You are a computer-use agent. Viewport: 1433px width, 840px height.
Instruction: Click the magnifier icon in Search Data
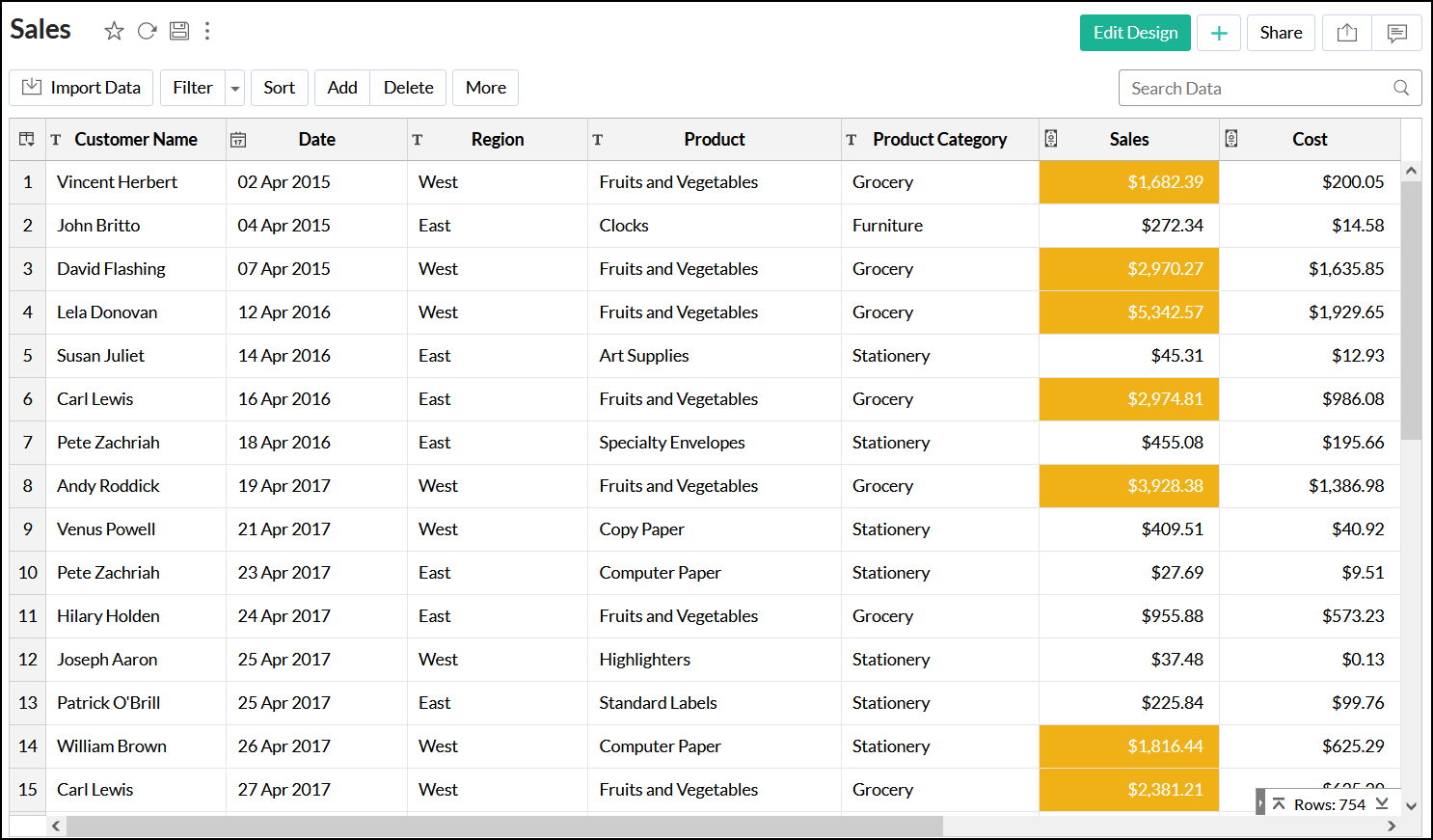[x=1401, y=88]
